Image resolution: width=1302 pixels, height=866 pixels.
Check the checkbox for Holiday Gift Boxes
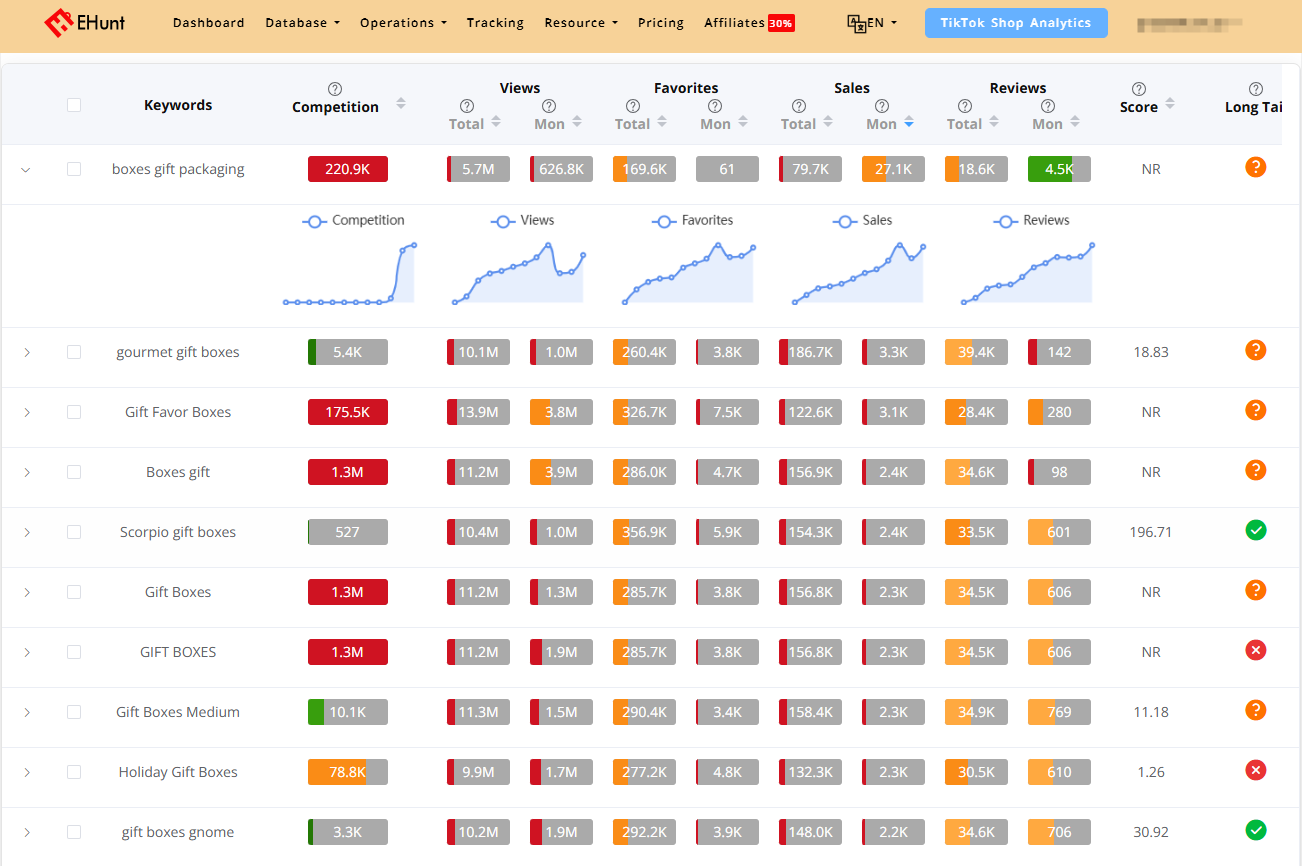click(73, 770)
